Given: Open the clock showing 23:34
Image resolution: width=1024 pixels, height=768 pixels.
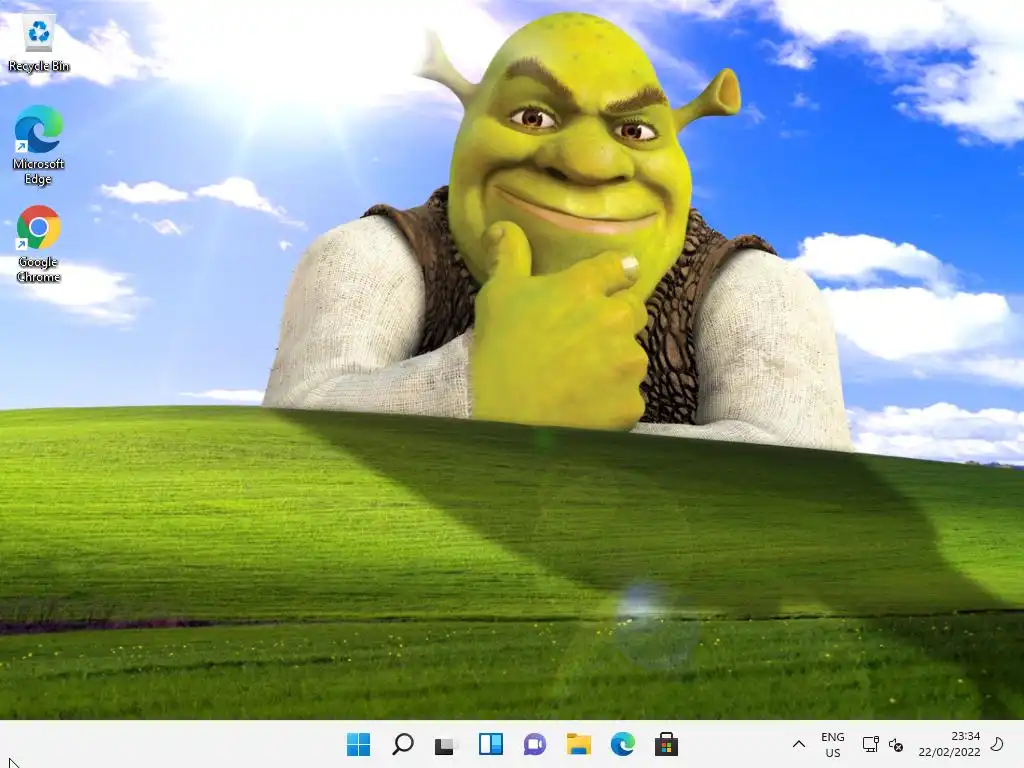Looking at the screenshot, I should coord(949,744).
